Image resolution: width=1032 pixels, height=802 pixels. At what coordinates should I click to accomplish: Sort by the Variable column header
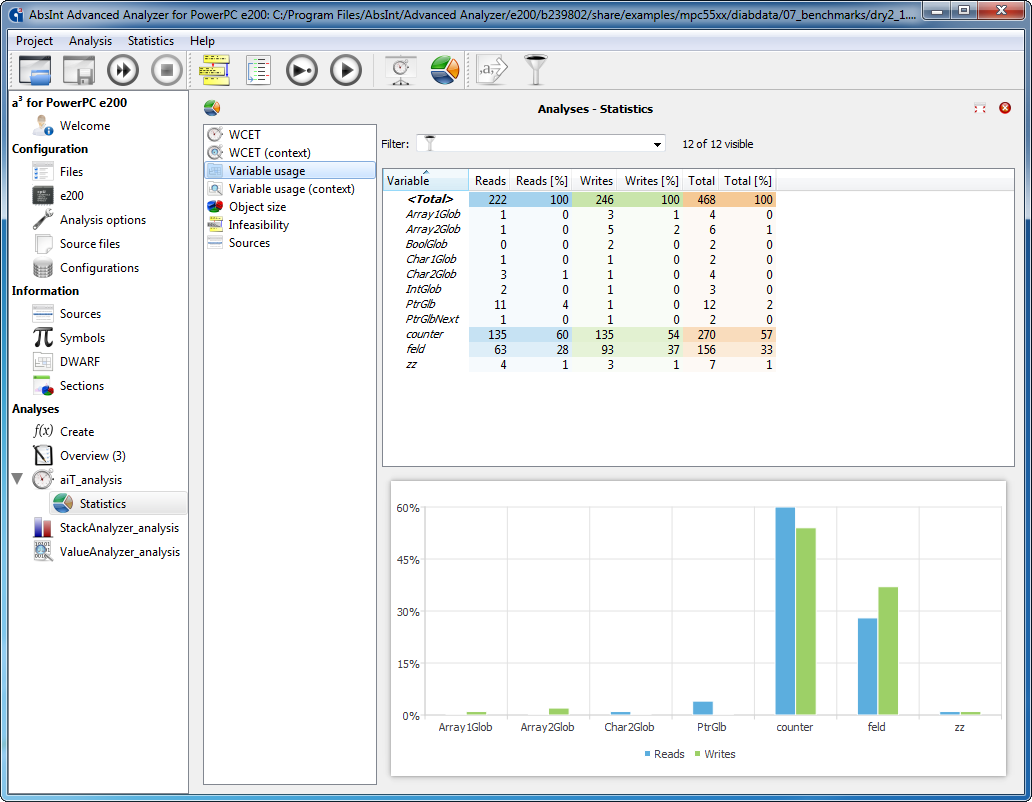click(x=425, y=180)
